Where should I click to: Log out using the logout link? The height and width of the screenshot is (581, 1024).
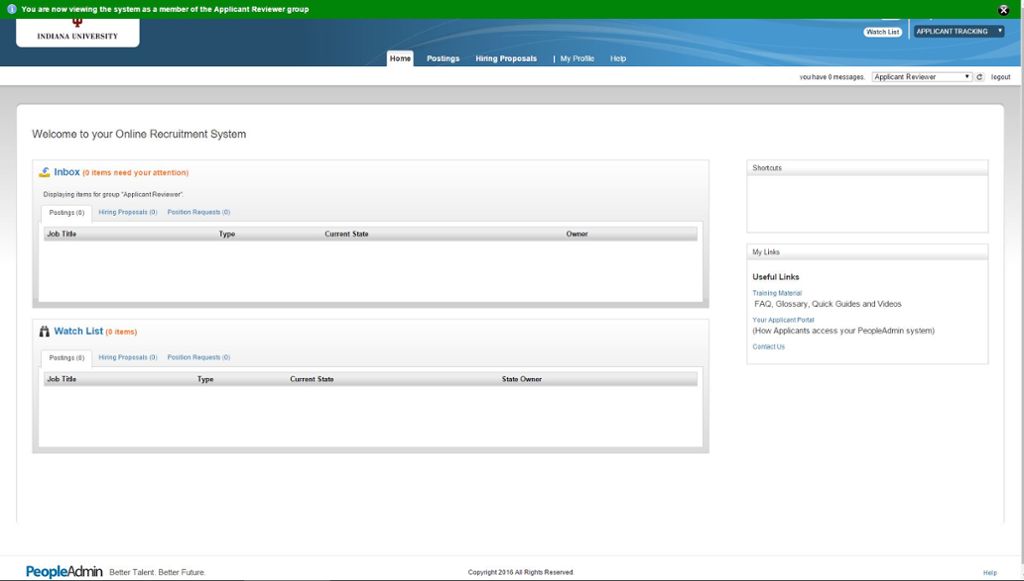coord(1000,77)
